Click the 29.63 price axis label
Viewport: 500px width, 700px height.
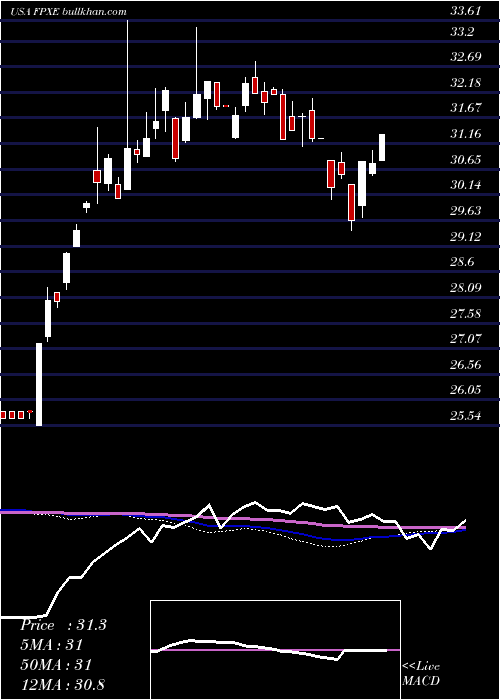tap(466, 211)
